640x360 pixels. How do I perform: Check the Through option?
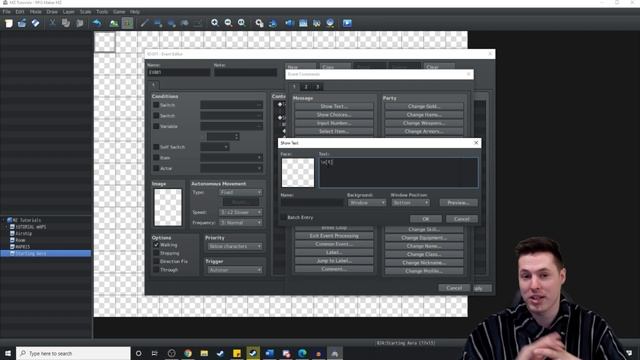pos(156,270)
